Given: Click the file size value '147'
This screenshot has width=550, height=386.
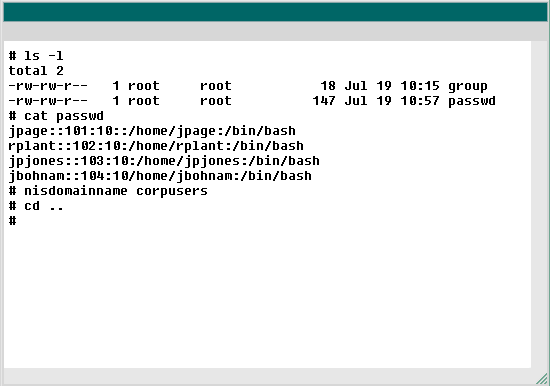Looking at the screenshot, I should tap(324, 101).
